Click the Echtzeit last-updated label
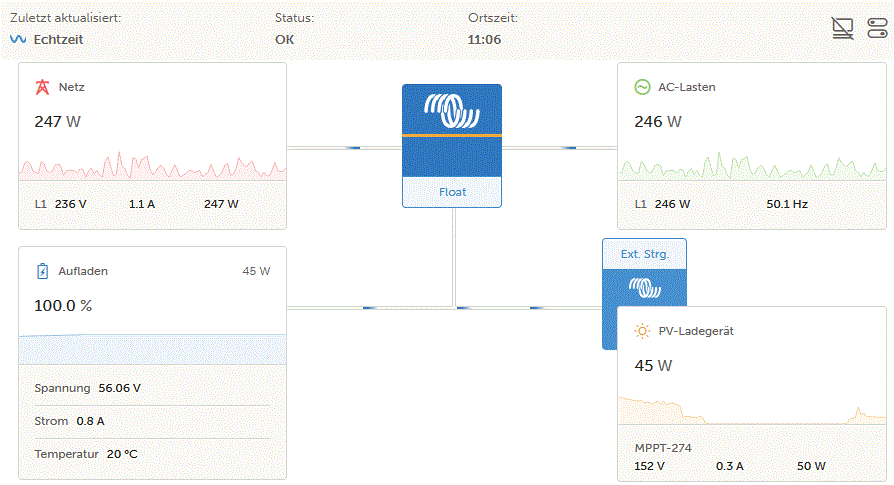Image resolution: width=894 pixels, height=485 pixels. tap(58, 39)
